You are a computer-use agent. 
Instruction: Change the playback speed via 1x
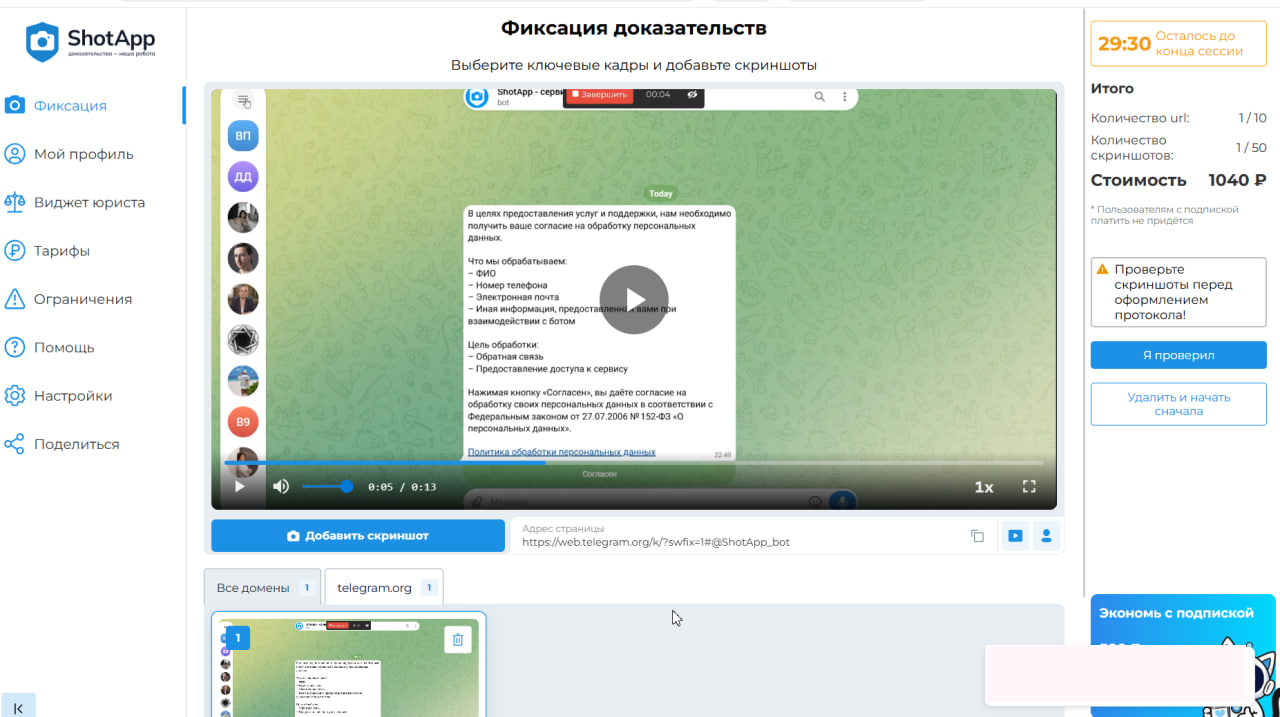click(x=984, y=487)
